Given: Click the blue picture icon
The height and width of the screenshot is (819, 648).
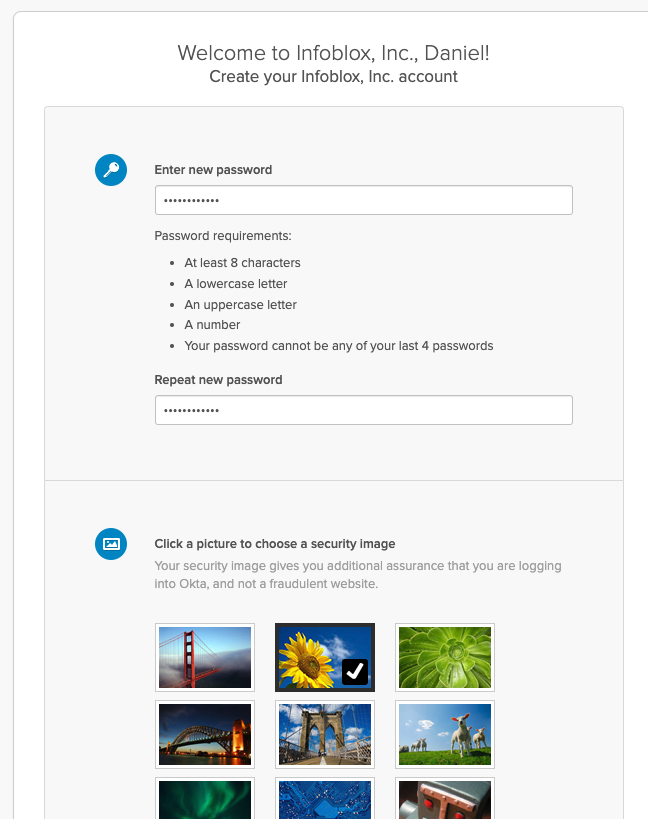Looking at the screenshot, I should pos(111,544).
